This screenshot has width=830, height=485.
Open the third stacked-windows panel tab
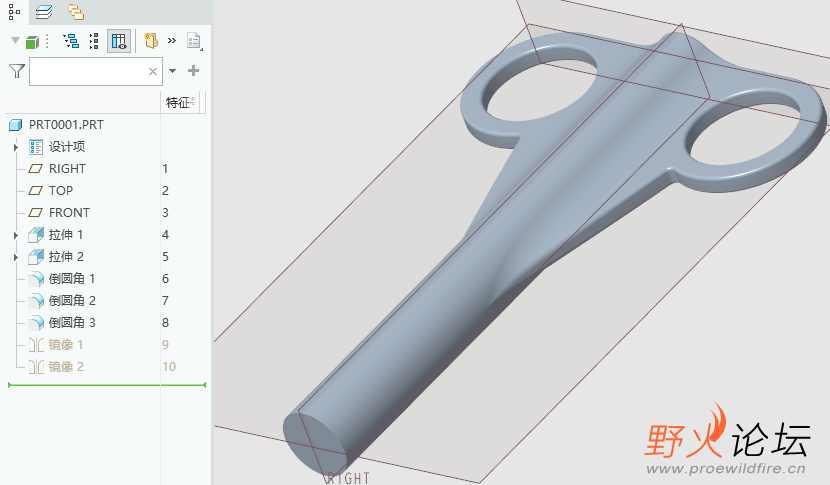pos(76,12)
